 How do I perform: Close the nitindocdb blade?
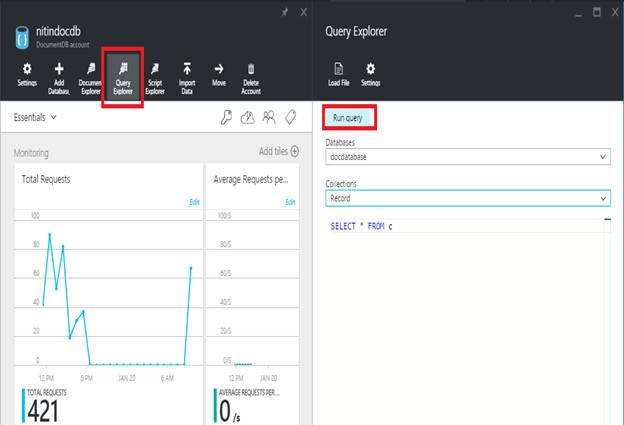tap(304, 12)
